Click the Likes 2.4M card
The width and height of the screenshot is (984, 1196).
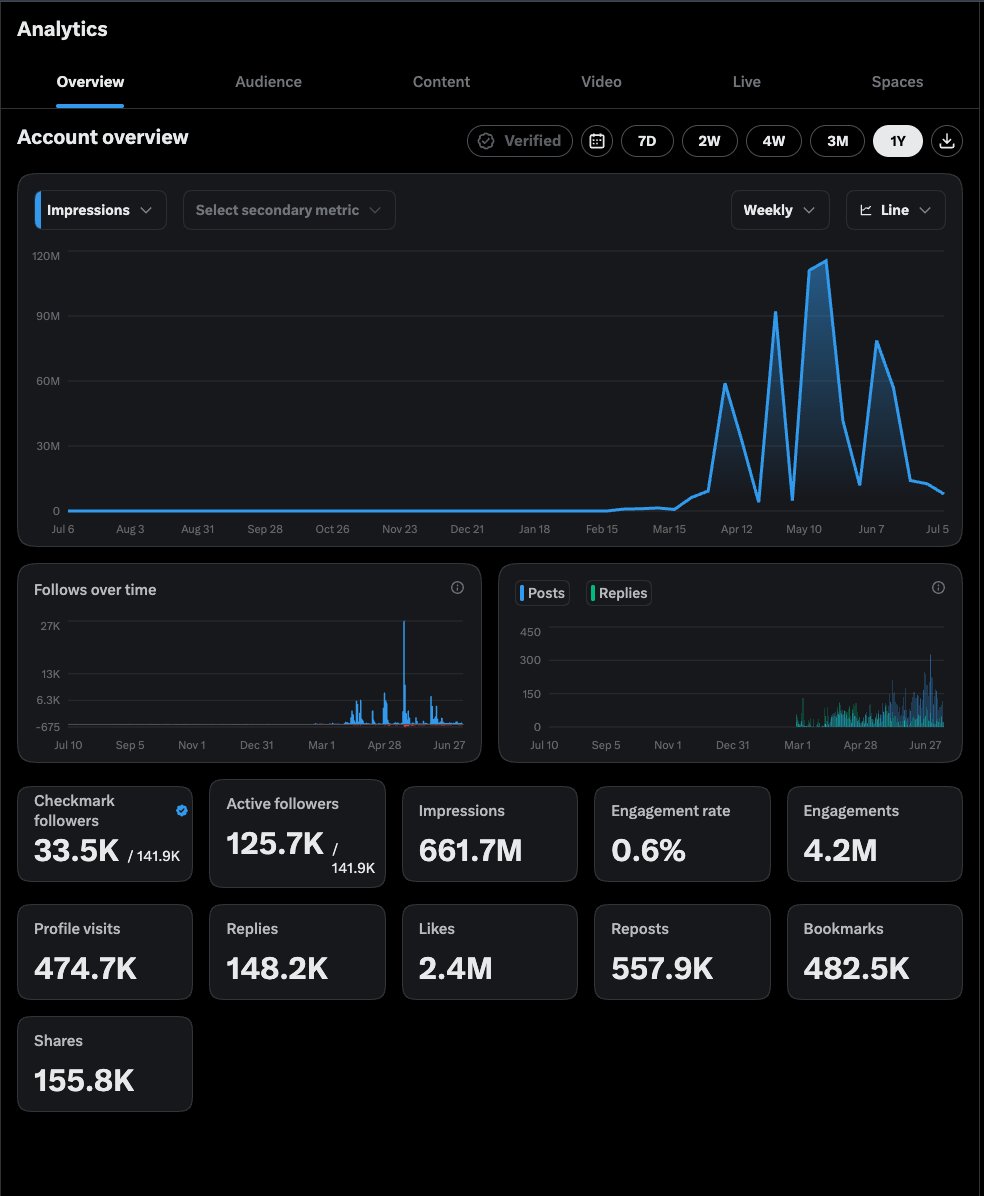490,952
